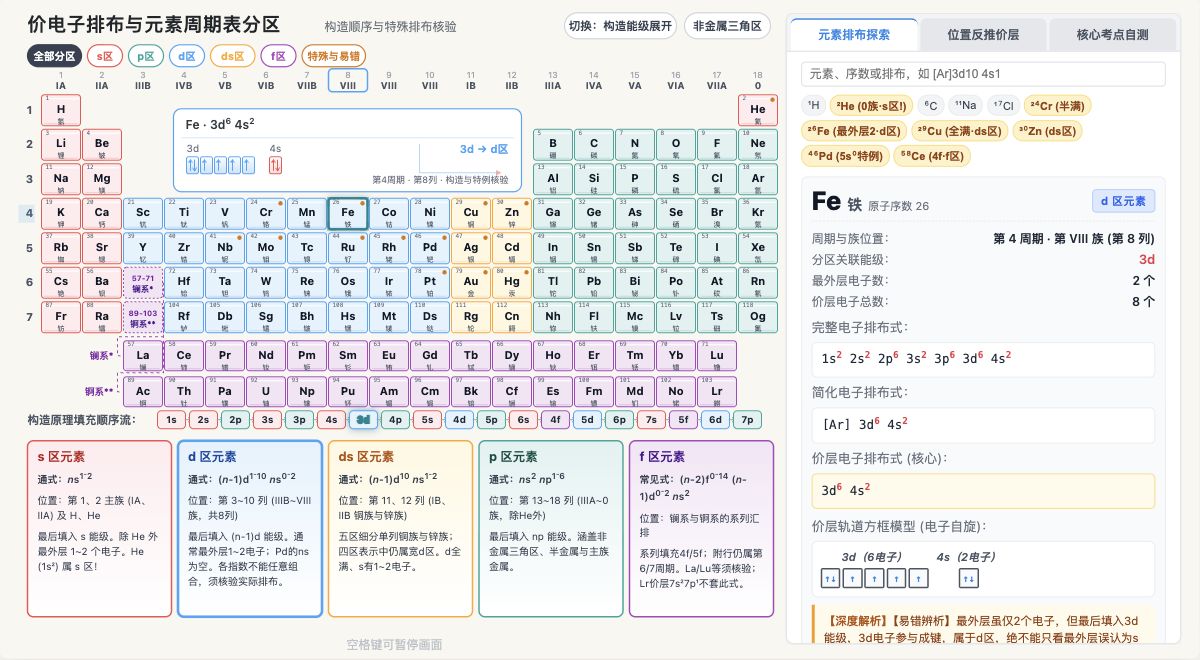
Task: Open the s区元素 info card
Action: (x=98, y=529)
